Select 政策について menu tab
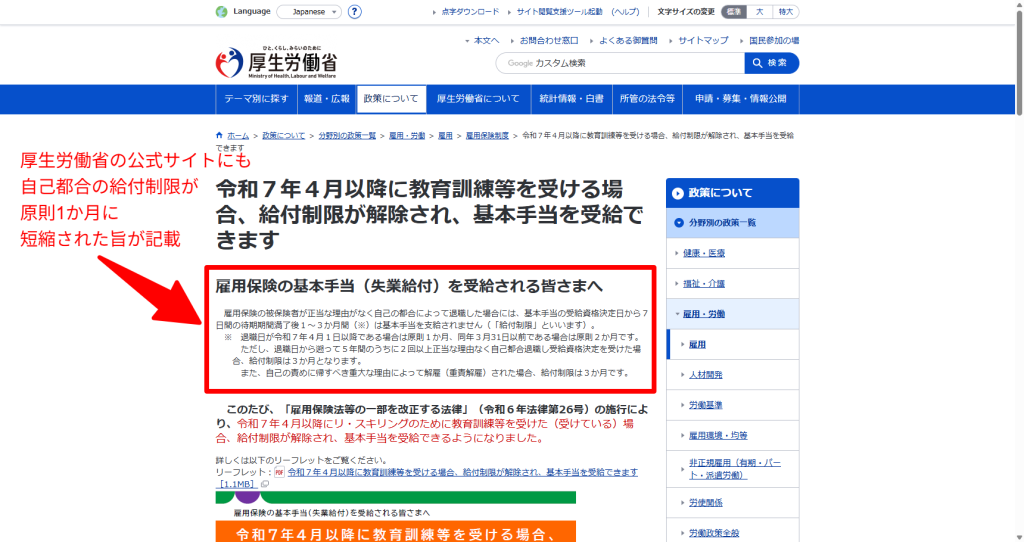Image resolution: width=1024 pixels, height=542 pixels. coord(391,99)
